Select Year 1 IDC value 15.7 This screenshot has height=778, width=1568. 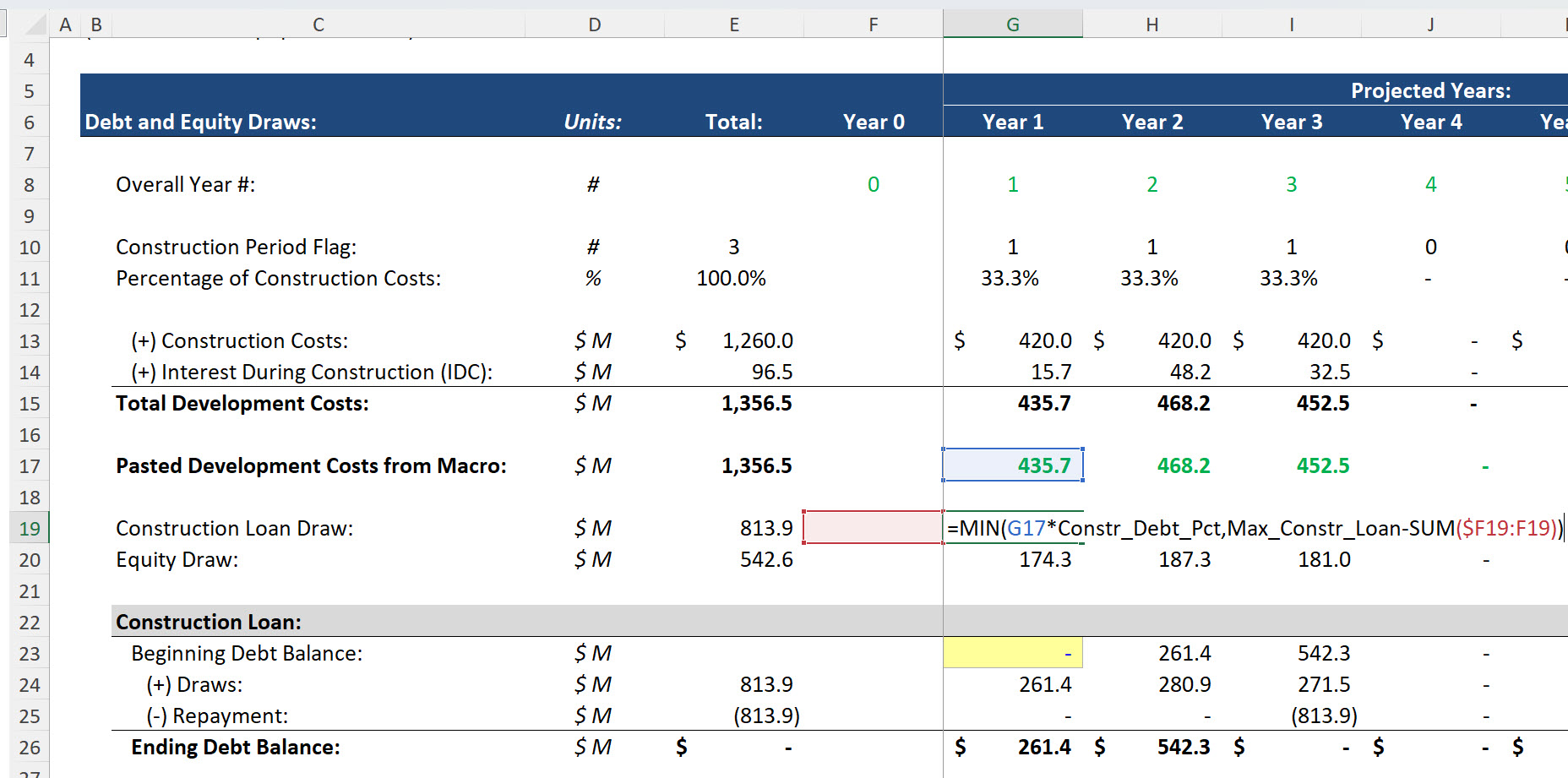coord(1051,372)
